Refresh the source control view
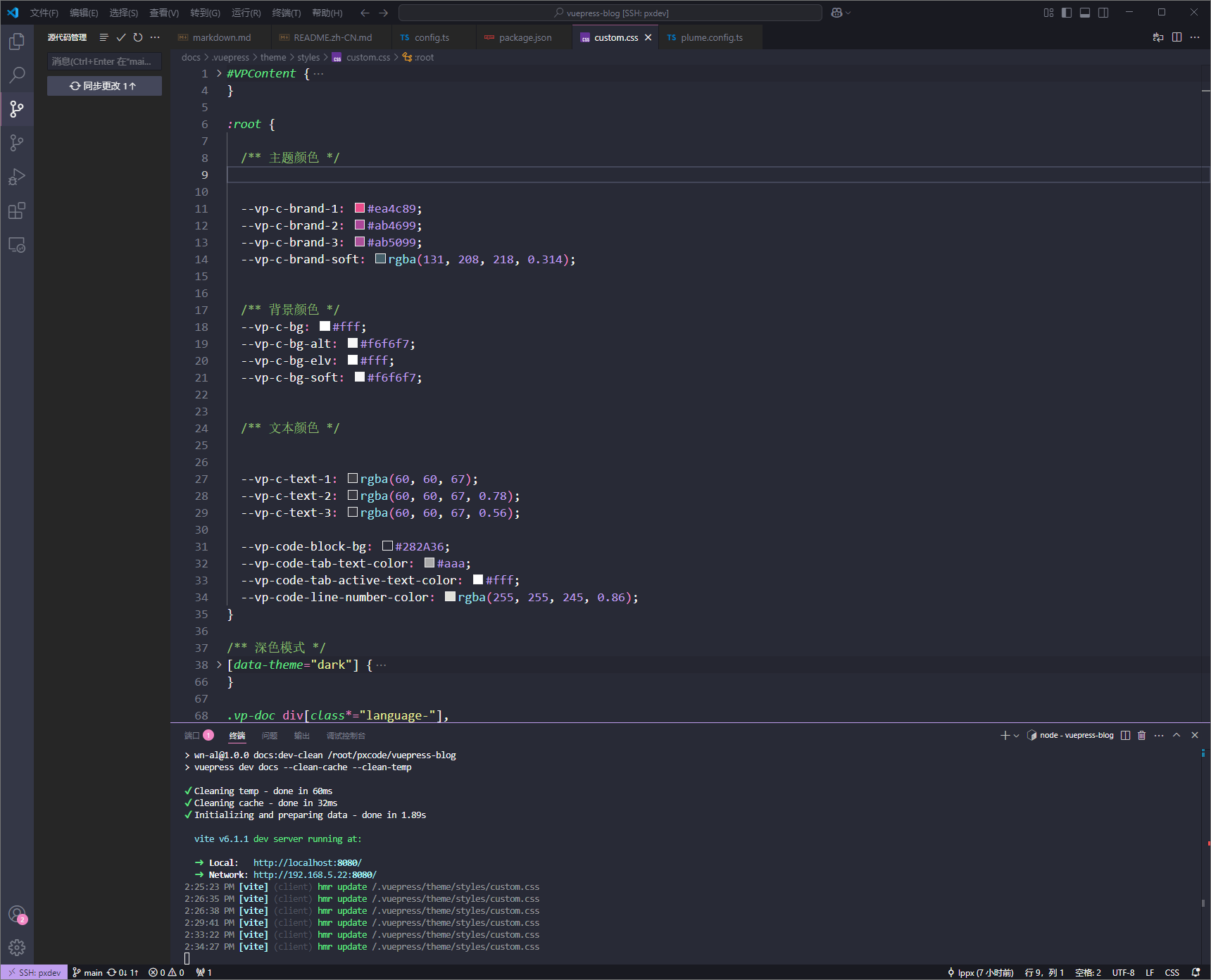 tap(138, 37)
